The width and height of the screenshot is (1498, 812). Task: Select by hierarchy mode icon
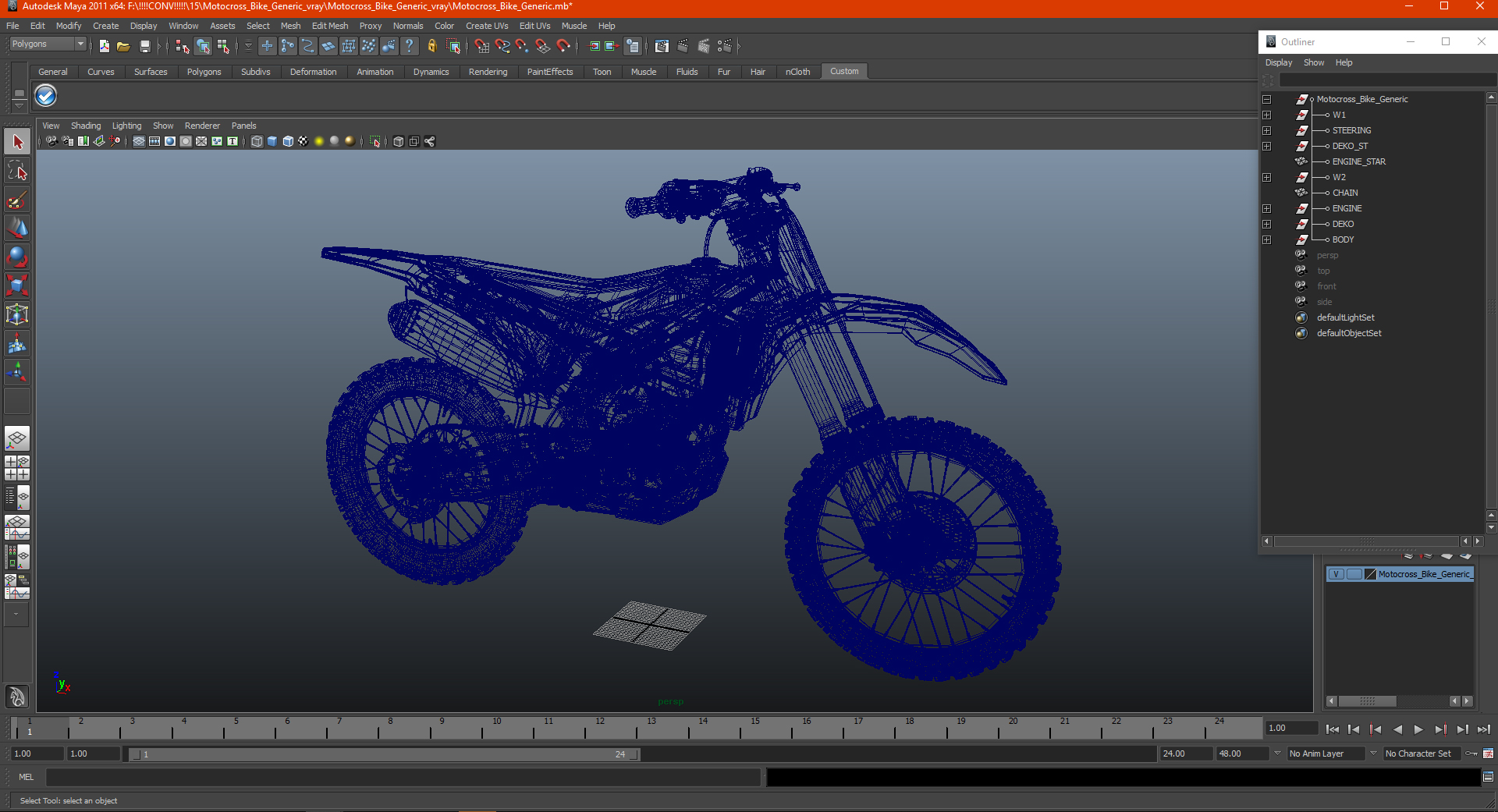(x=183, y=47)
